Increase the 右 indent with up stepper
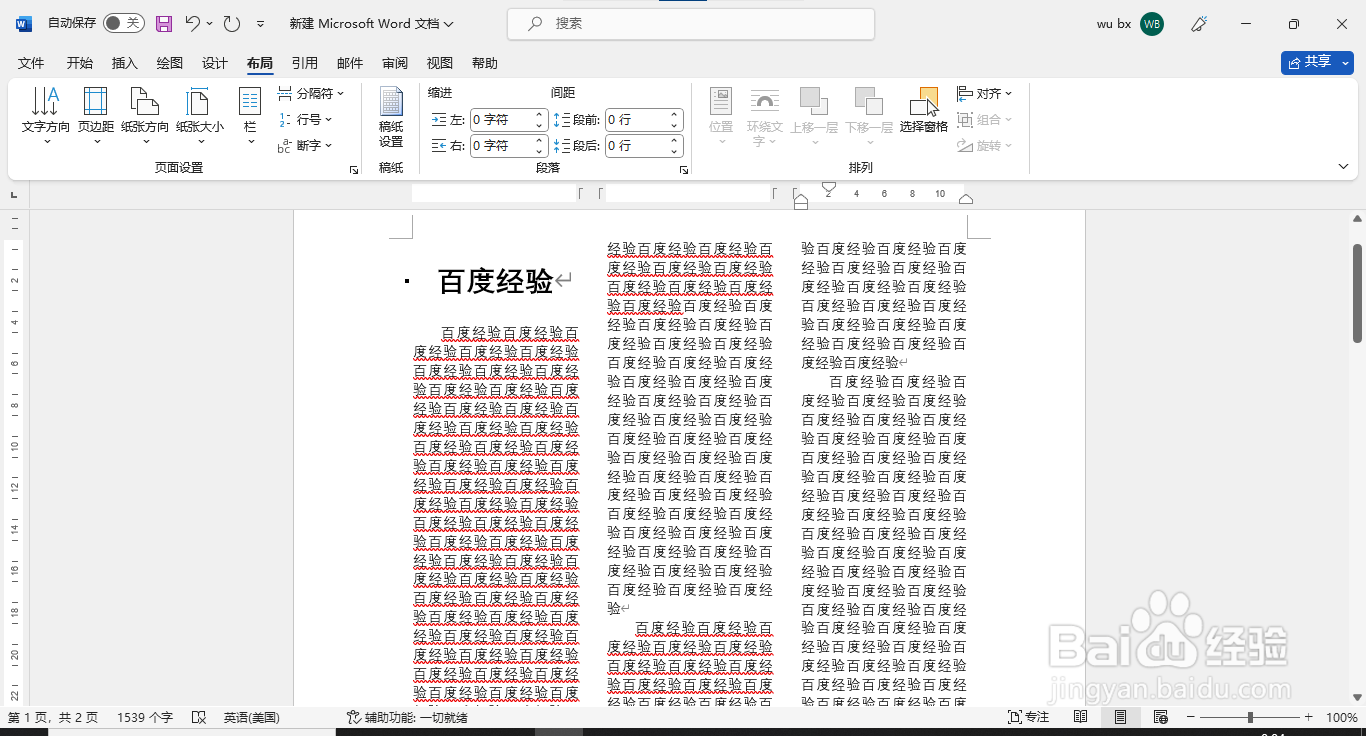Viewport: 1366px width, 736px height. (x=540, y=141)
